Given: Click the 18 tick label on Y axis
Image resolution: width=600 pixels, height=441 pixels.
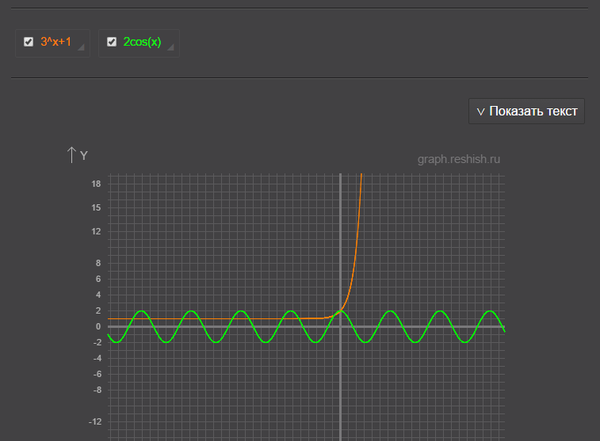Looking at the screenshot, I should [x=96, y=184].
